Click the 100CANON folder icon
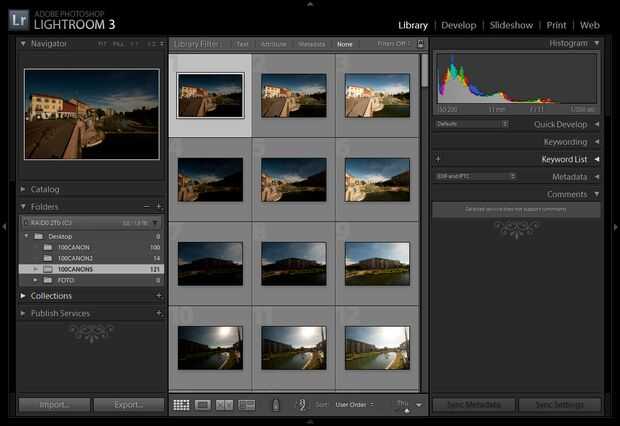The height and width of the screenshot is (426, 620). (48, 247)
